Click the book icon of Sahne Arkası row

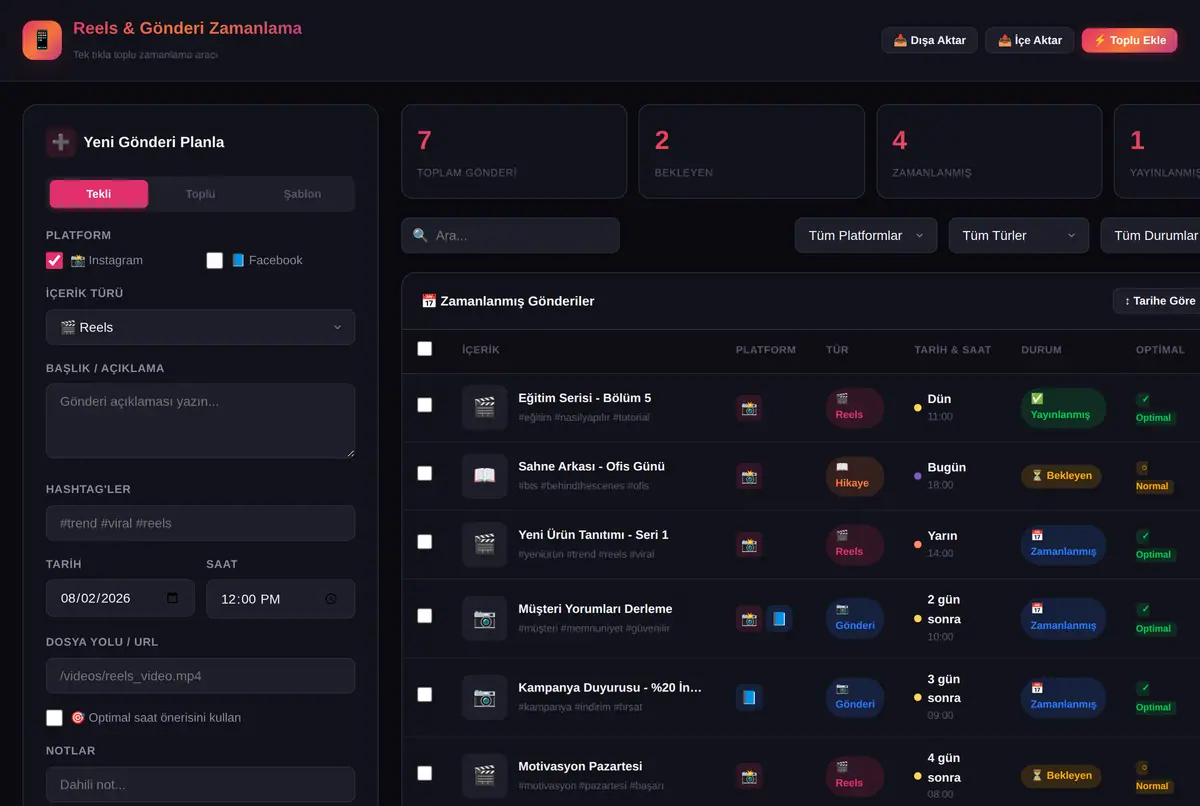pyautogui.click(x=484, y=475)
